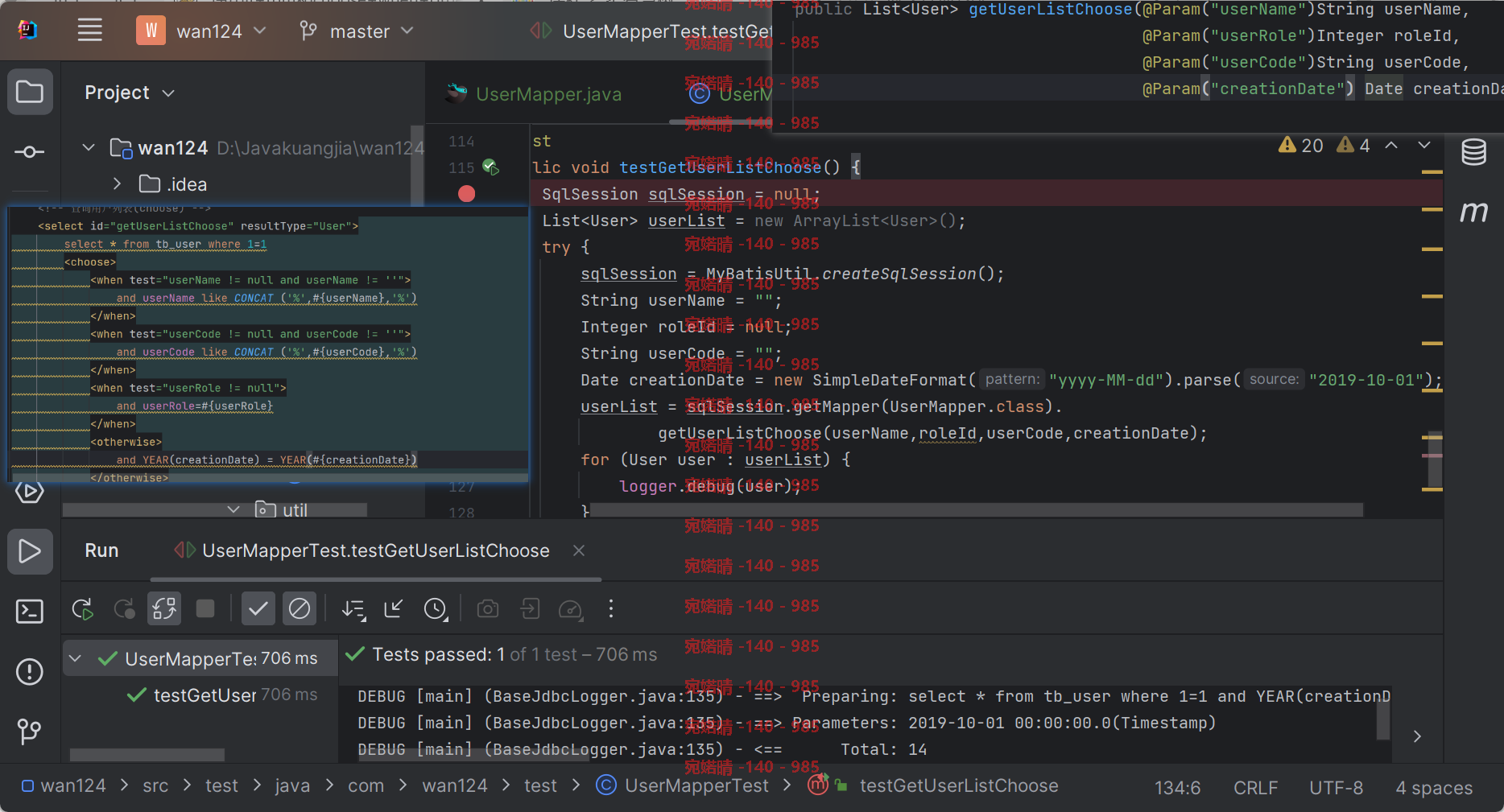
Task: Expand the .idea folder
Action: (x=117, y=184)
